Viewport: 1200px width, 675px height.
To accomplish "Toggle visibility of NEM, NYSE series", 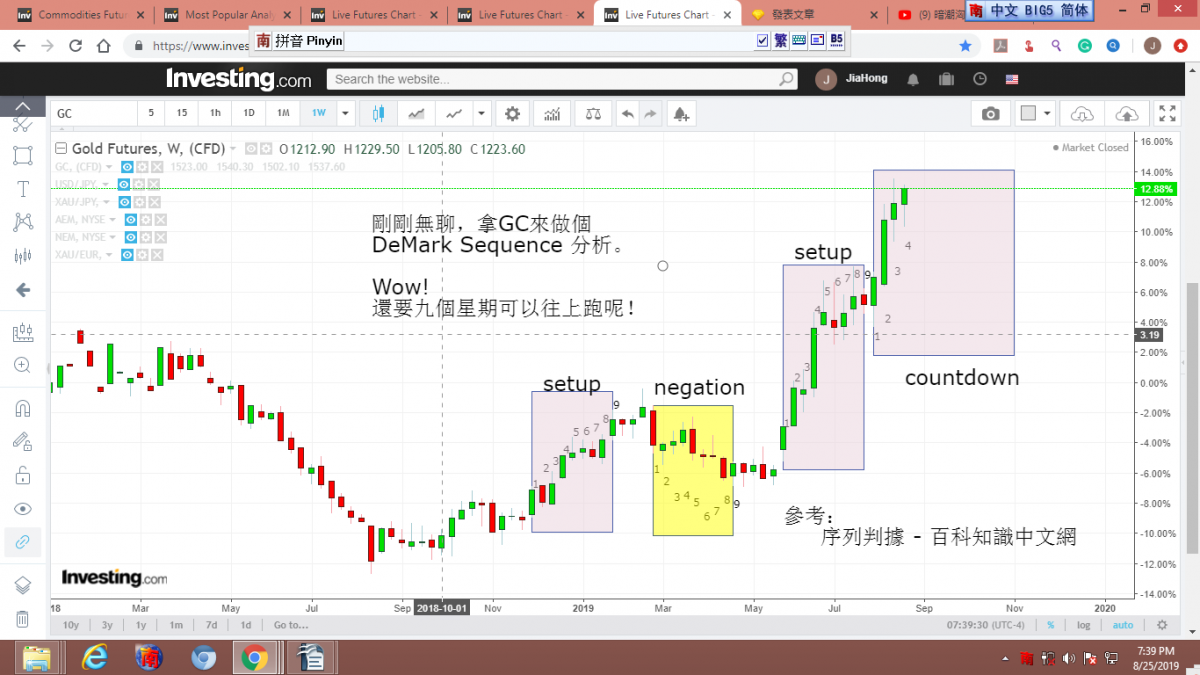I will point(131,237).
